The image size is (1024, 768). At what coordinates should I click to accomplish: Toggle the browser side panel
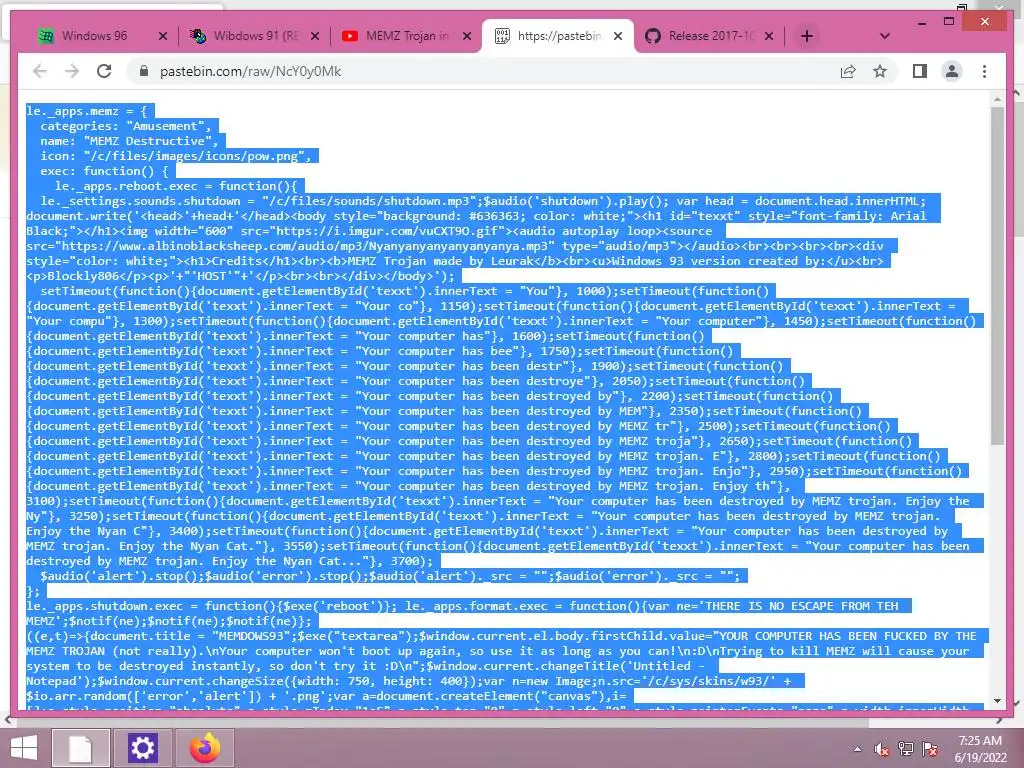click(x=920, y=71)
